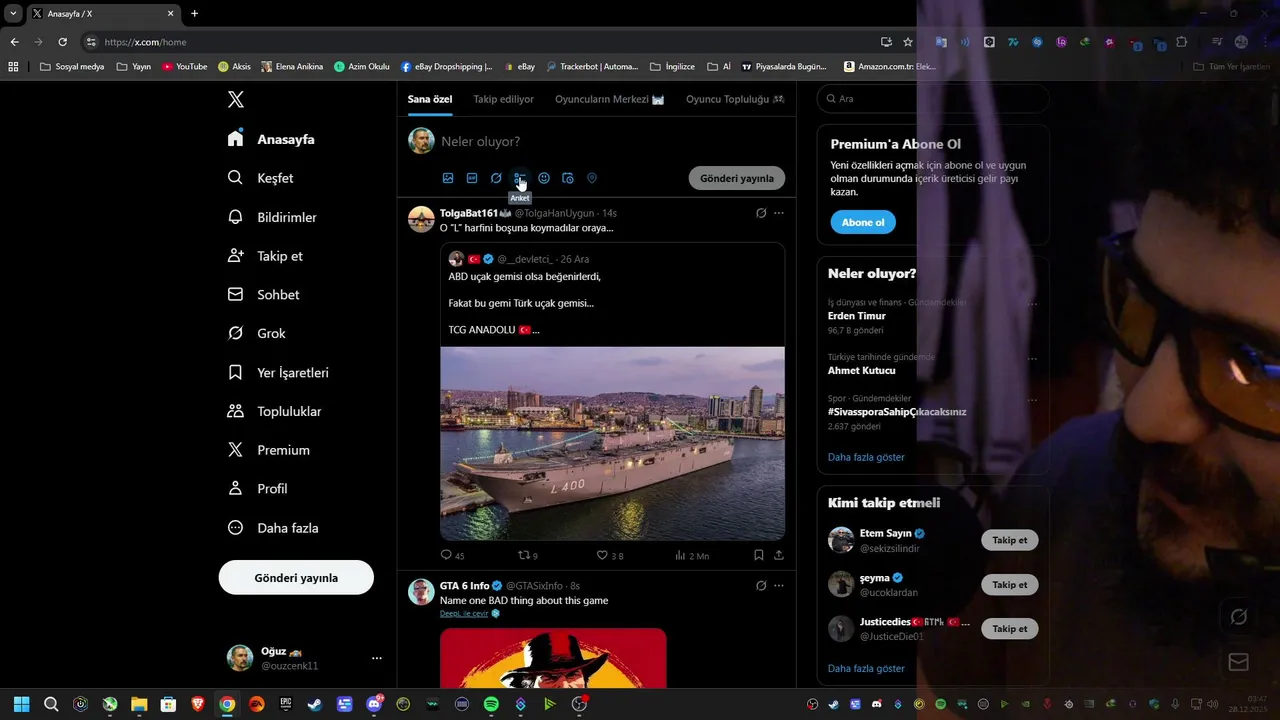Image resolution: width=1280 pixels, height=720 pixels.
Task: Open the Oyuncu Topluluğu tab
Action: click(x=735, y=99)
